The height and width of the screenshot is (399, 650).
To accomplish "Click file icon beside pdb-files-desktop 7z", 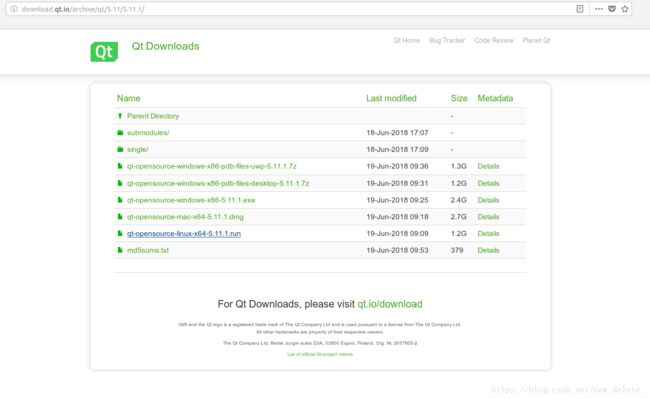I will click(120, 183).
